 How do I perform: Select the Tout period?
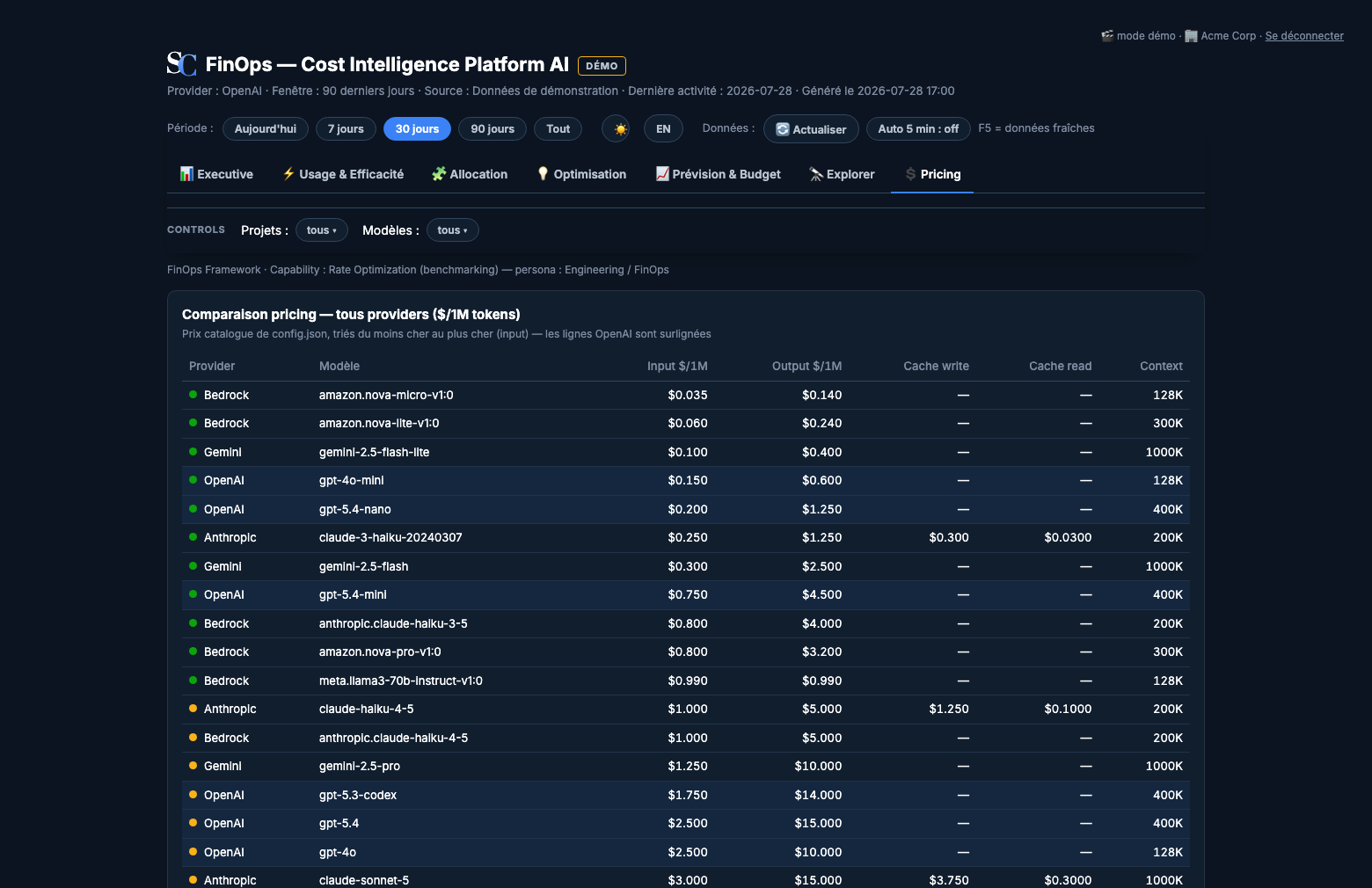tap(558, 128)
